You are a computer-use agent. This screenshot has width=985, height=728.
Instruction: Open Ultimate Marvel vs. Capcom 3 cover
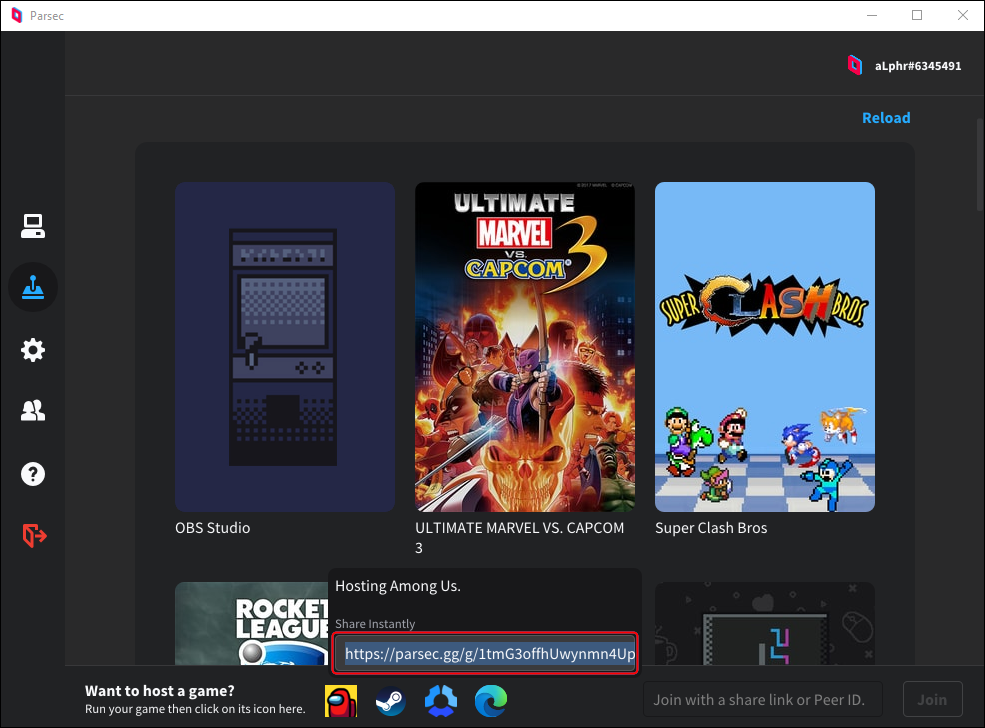click(525, 346)
